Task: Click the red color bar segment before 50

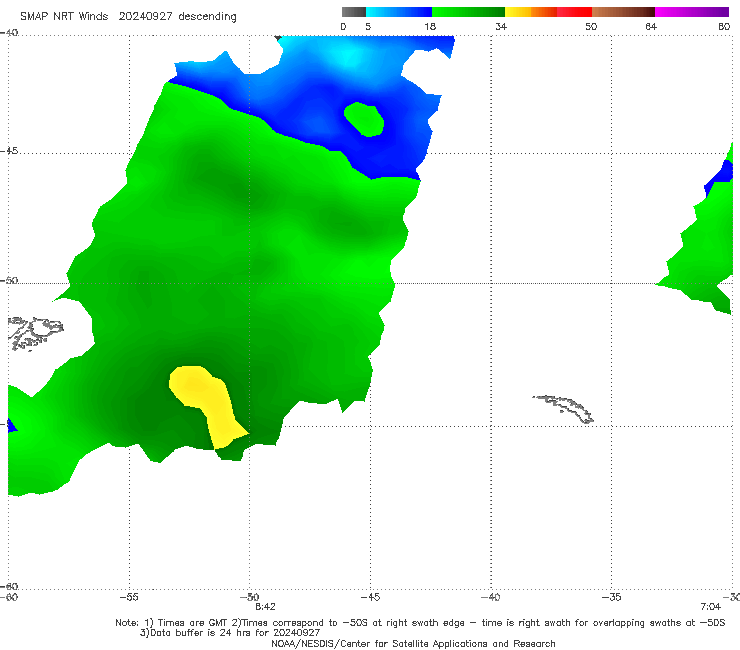Action: coord(574,12)
